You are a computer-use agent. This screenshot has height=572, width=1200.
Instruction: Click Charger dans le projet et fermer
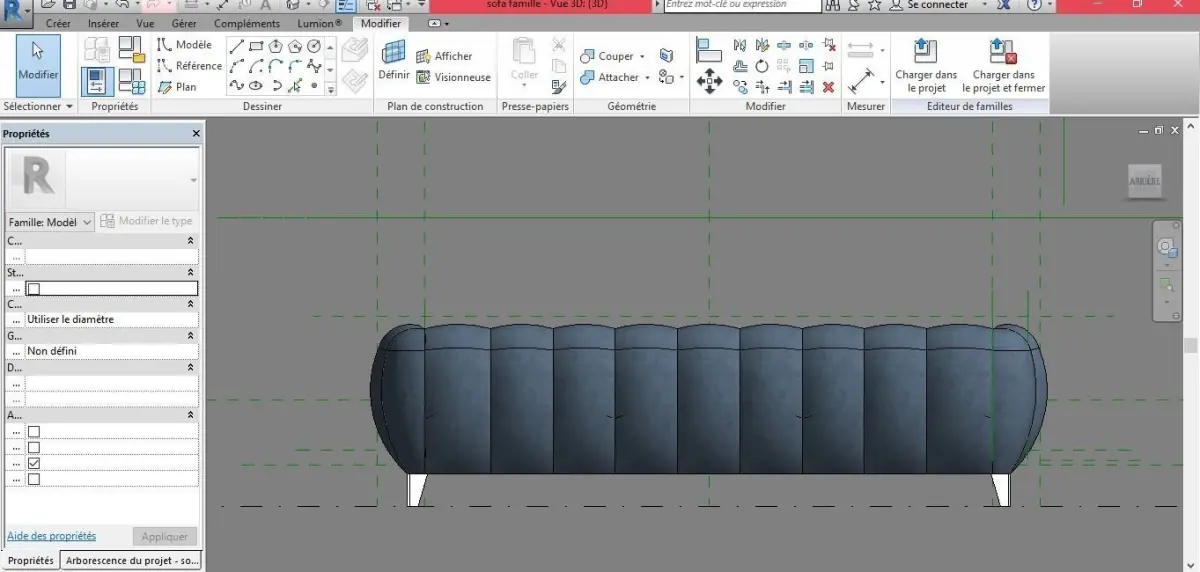point(1003,66)
